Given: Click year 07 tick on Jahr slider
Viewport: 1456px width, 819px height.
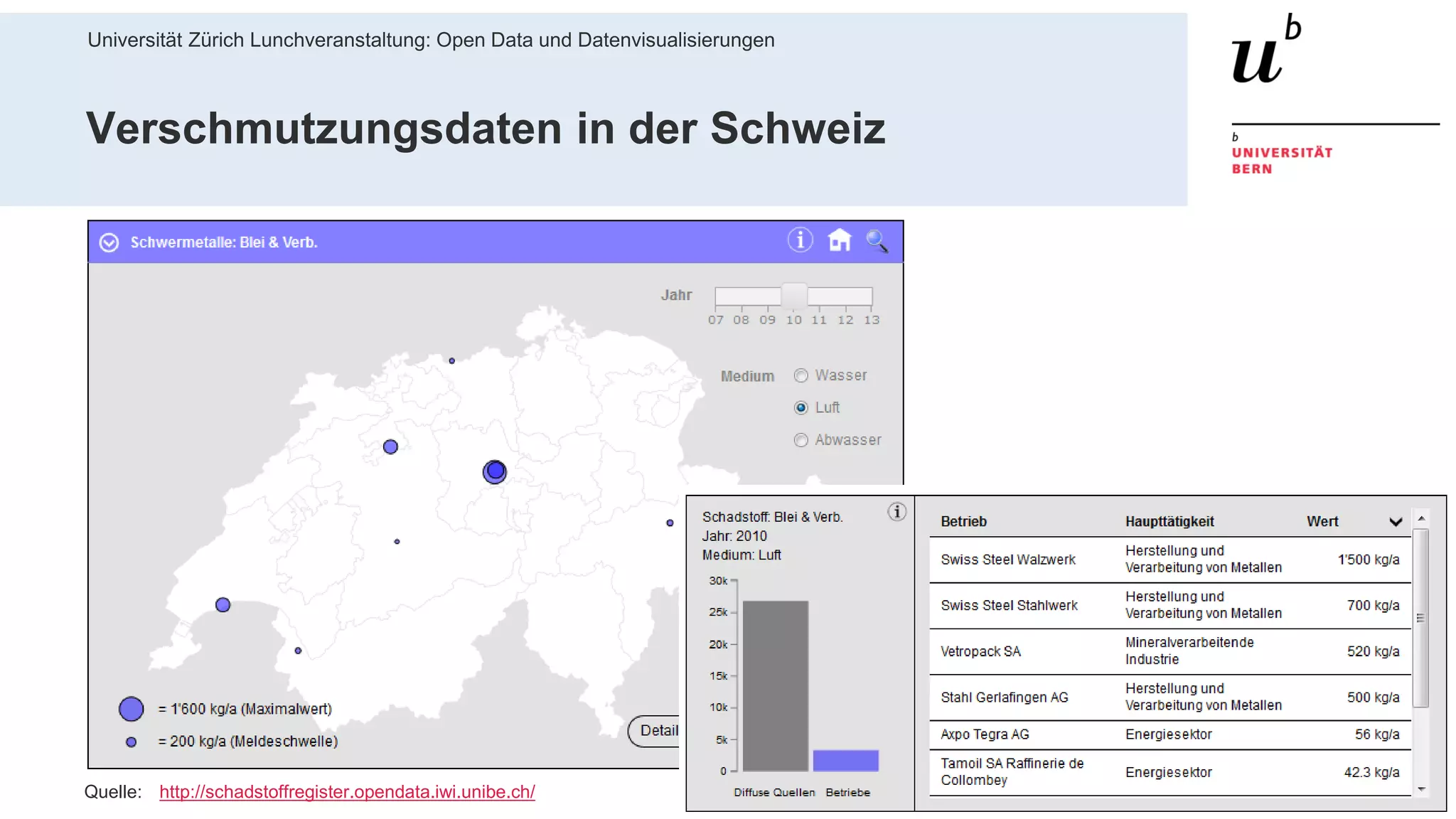Looking at the screenshot, I should [716, 320].
